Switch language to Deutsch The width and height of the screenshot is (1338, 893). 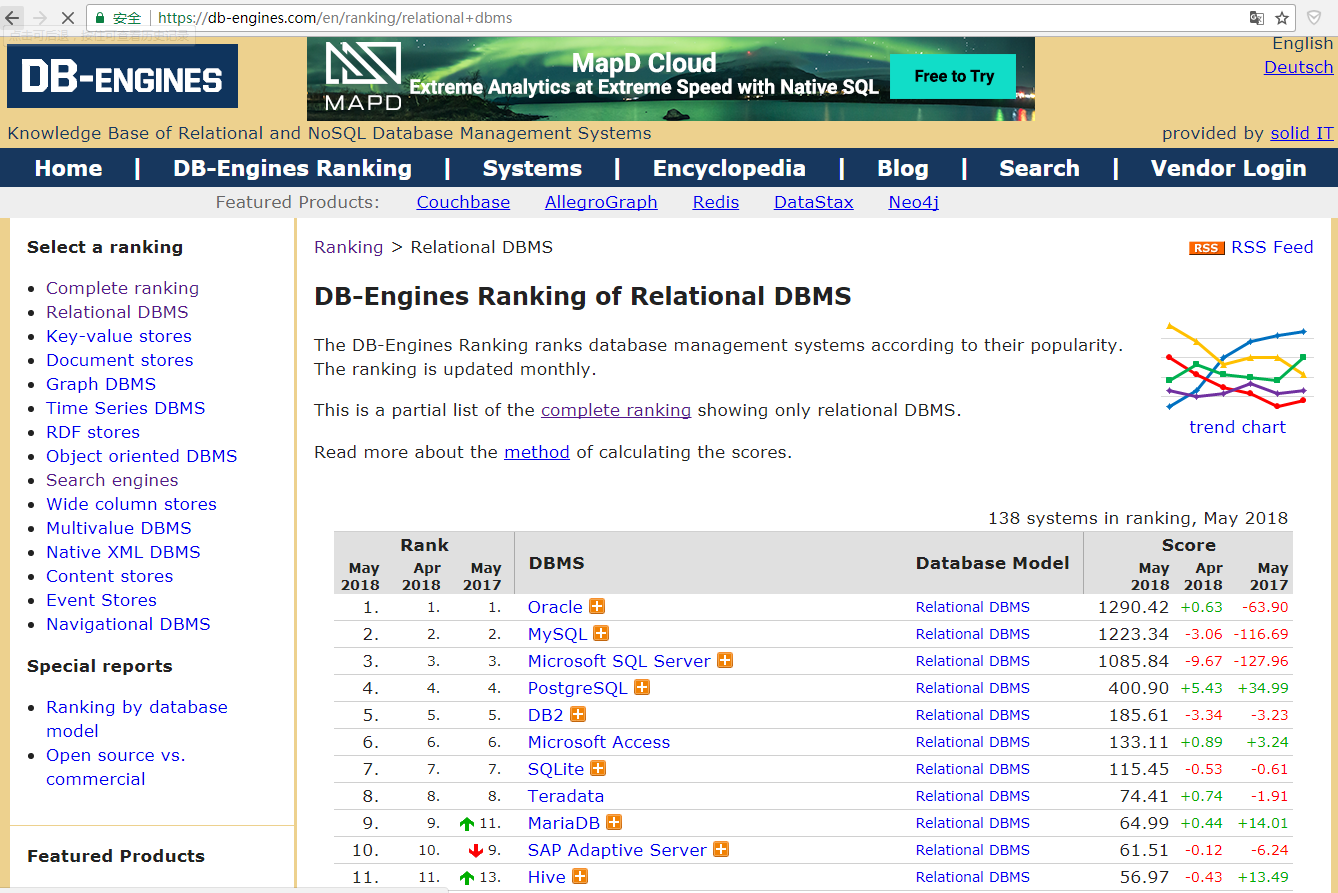pyautogui.click(x=1298, y=67)
